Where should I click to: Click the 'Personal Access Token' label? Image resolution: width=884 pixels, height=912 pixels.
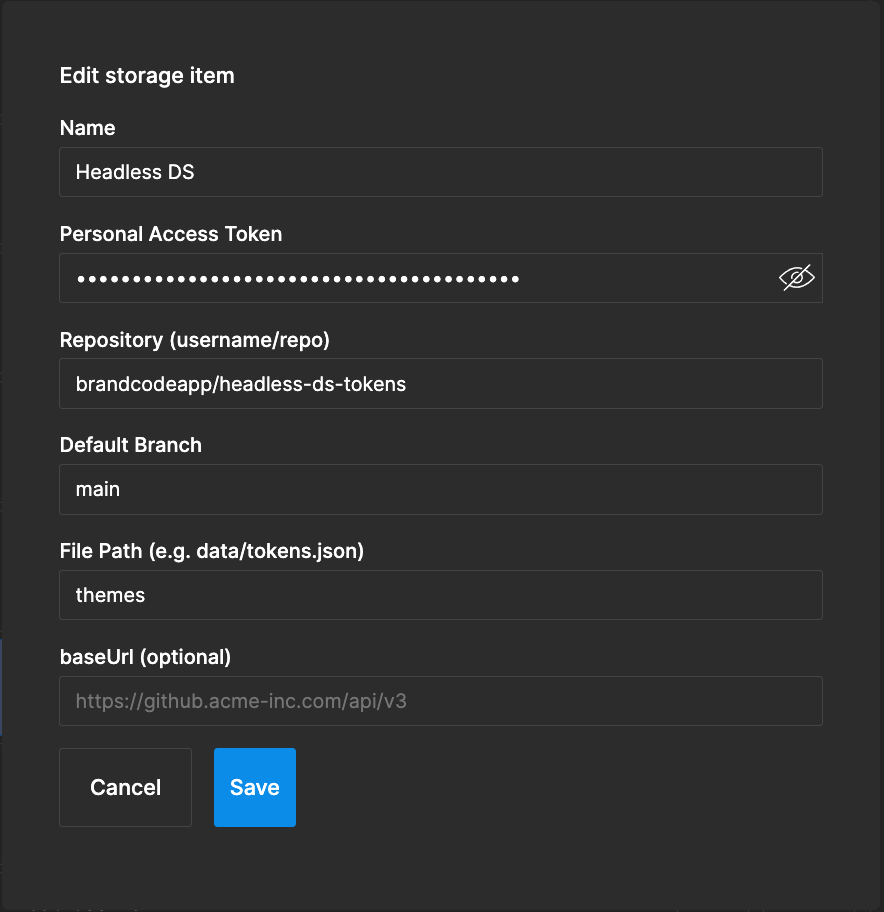171,234
